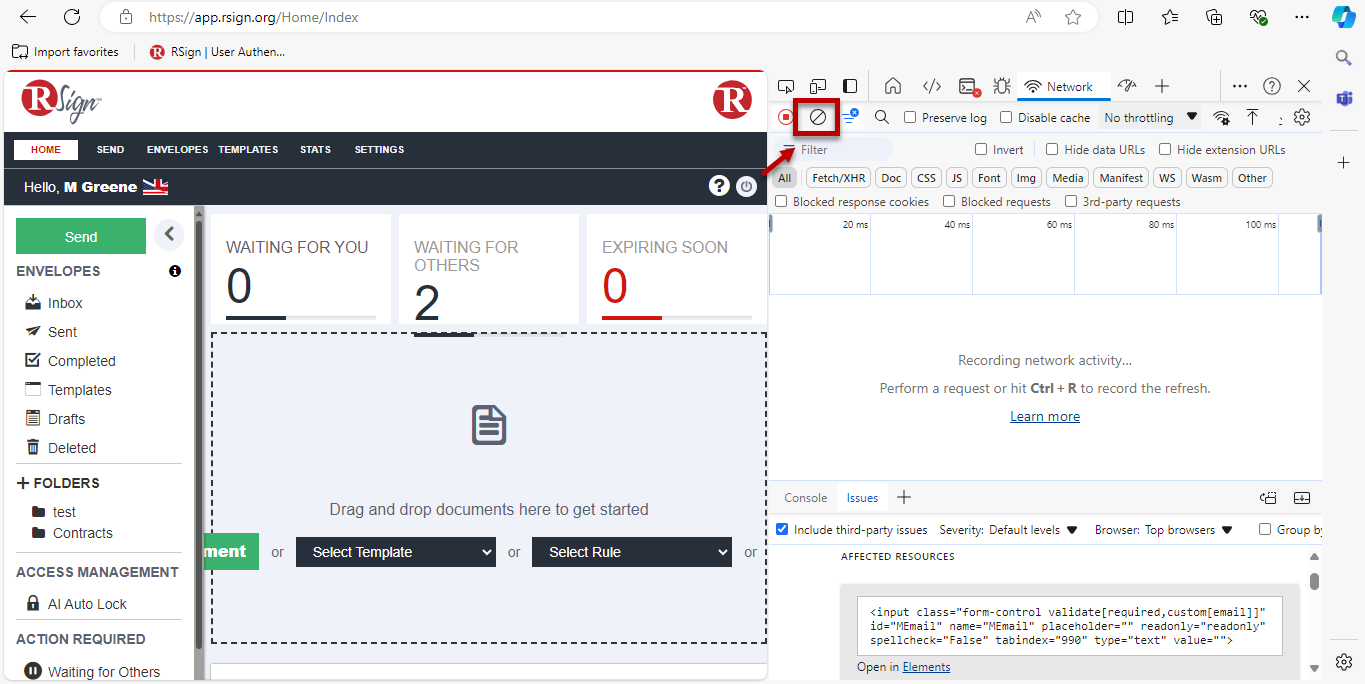Filter requests by Fetch/XHR
Screen dimensions: 1365x684
pos(838,178)
